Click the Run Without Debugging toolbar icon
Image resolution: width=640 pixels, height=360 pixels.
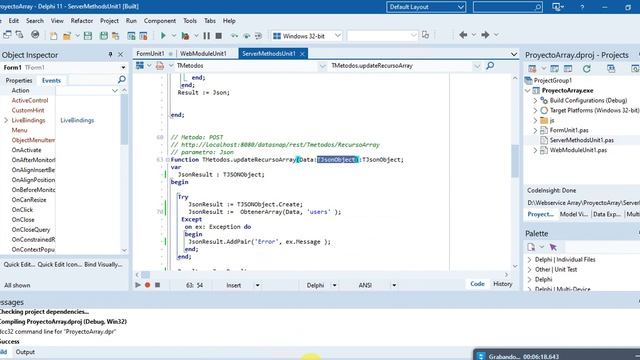click(x=185, y=36)
